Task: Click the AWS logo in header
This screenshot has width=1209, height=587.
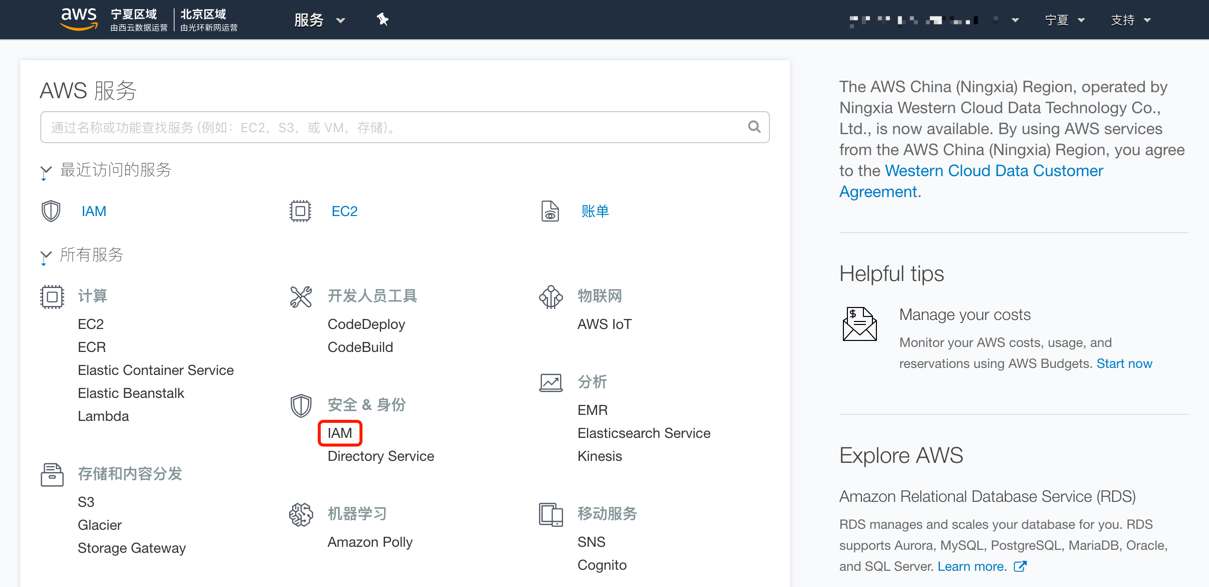Action: tap(79, 19)
